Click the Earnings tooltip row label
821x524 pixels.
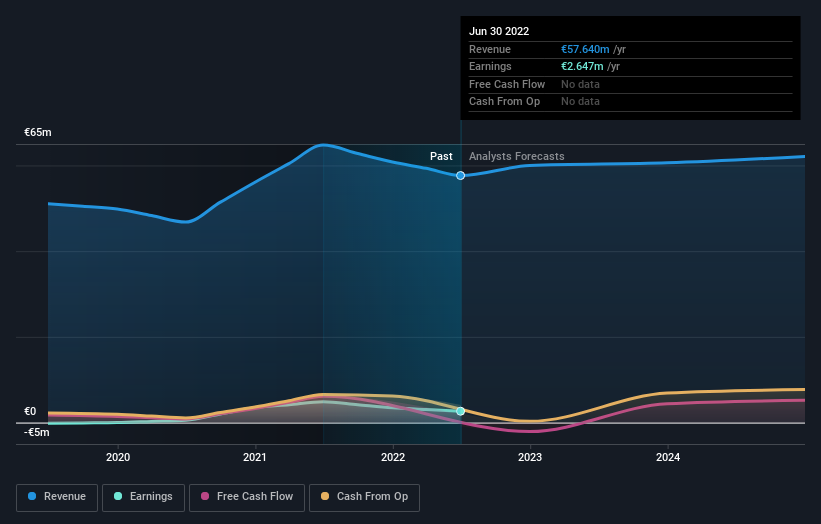click(490, 66)
